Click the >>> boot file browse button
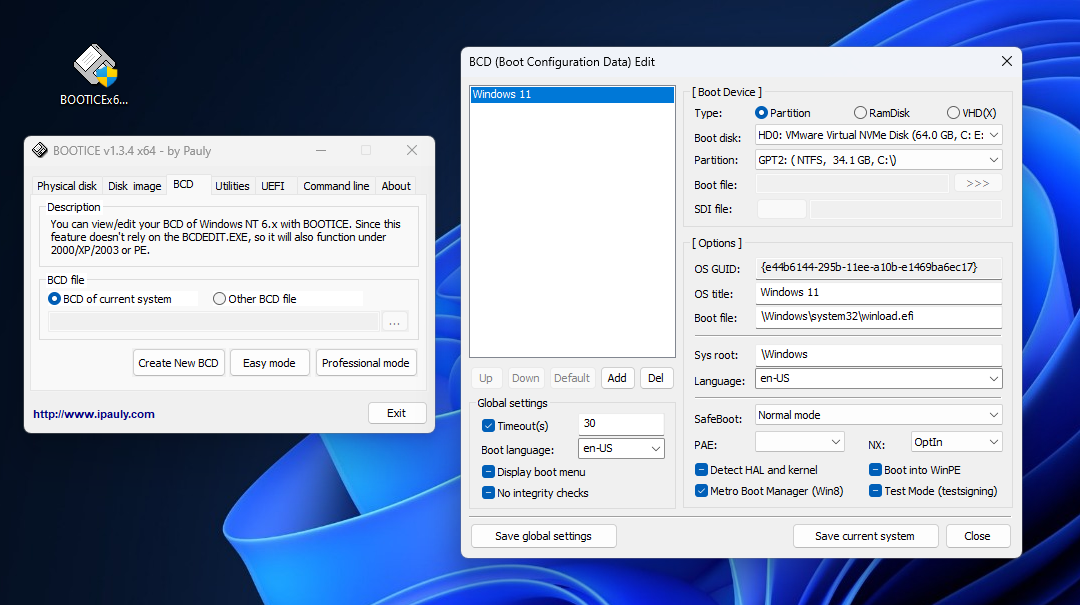The width and height of the screenshot is (1080, 605). point(978,183)
